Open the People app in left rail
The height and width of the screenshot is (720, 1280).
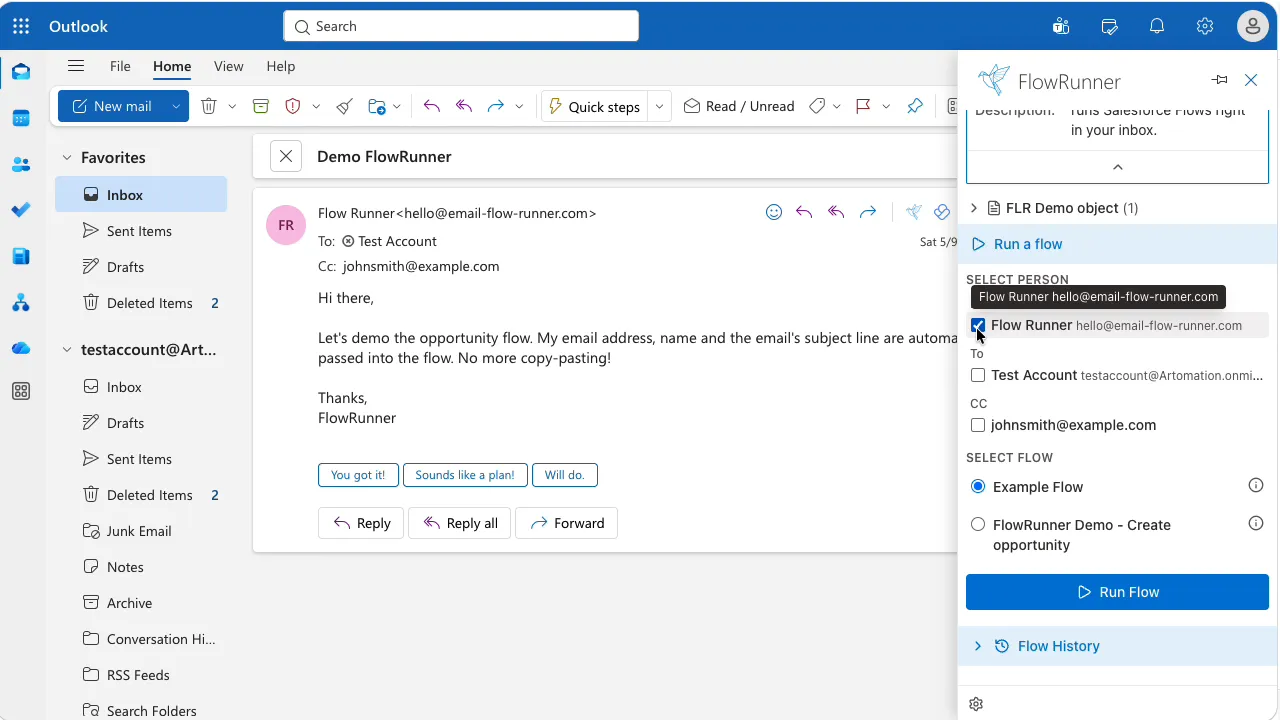pos(21,164)
